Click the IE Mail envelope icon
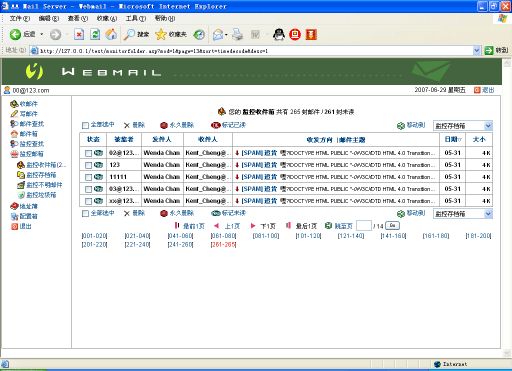 (x=218, y=34)
